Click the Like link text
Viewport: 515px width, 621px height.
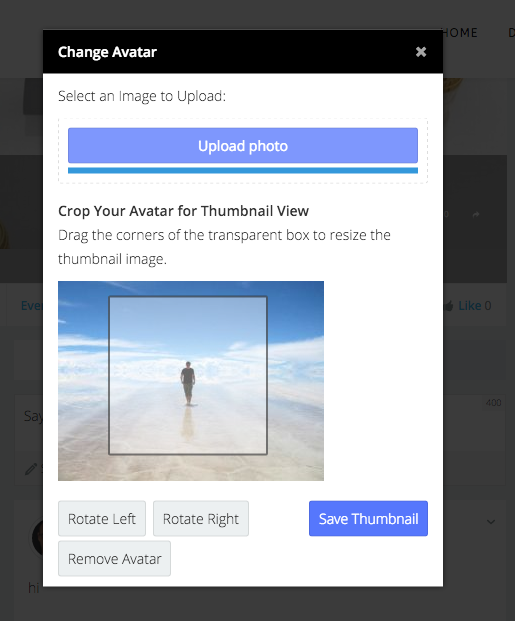pyautogui.click(x=470, y=305)
